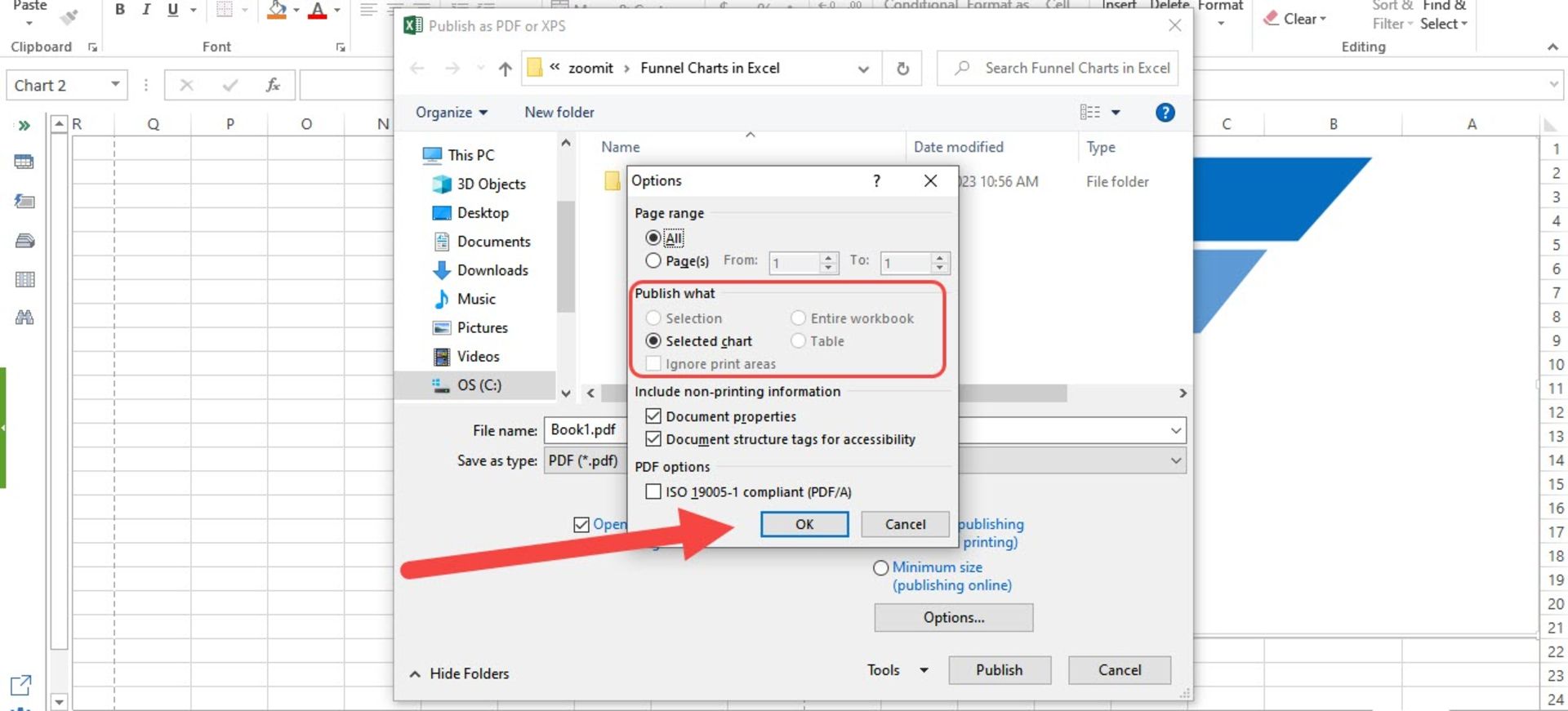The width and height of the screenshot is (1568, 711).
Task: Click the Publish button
Action: (x=999, y=670)
